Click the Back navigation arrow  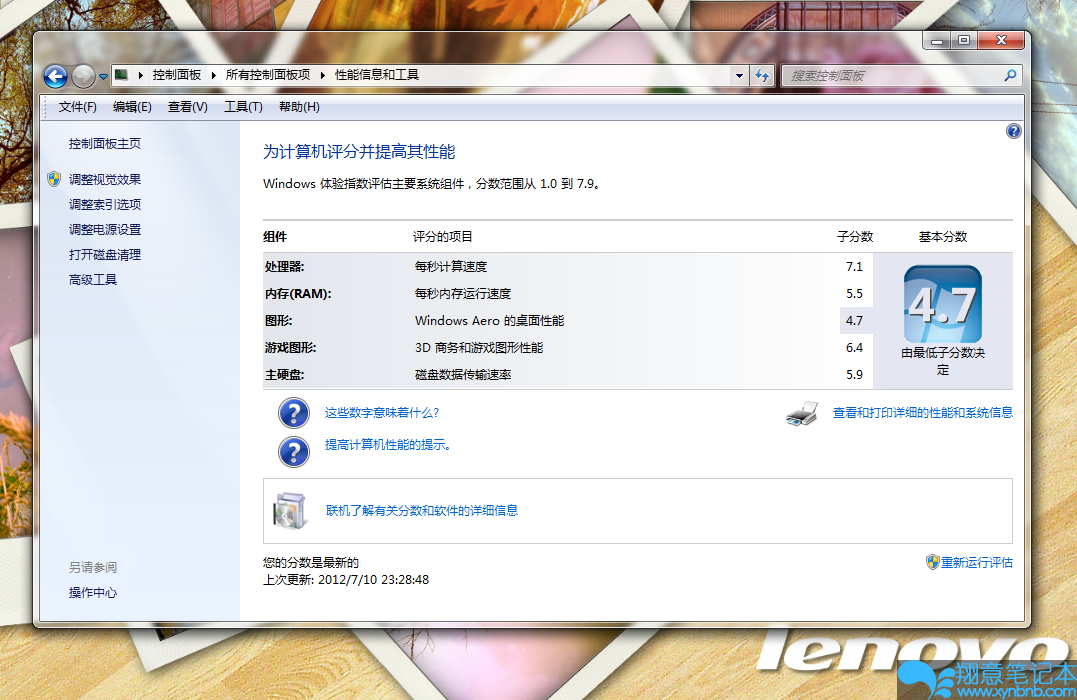click(x=56, y=76)
